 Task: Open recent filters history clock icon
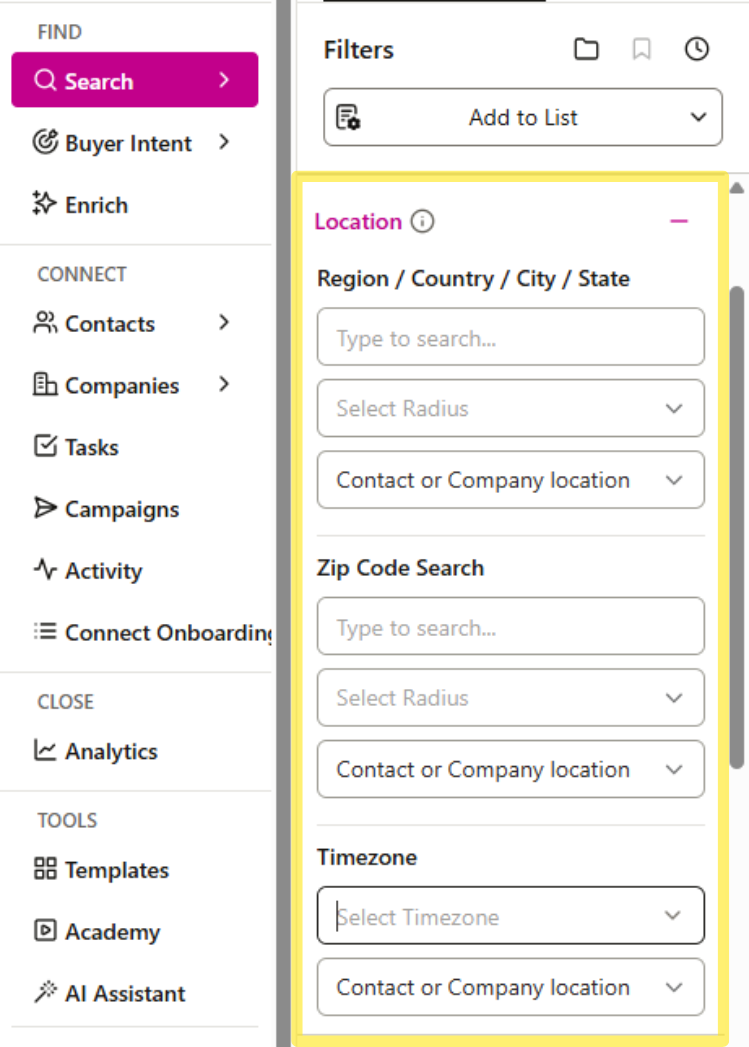click(x=697, y=48)
